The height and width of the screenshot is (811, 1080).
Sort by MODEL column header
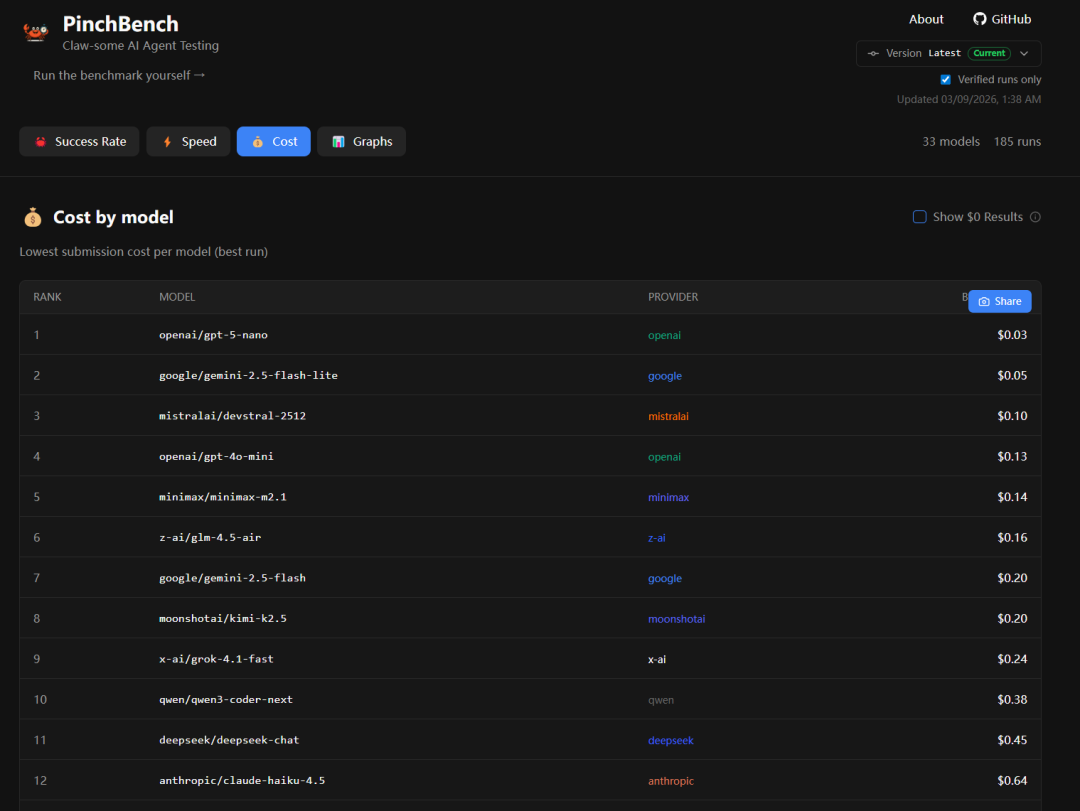click(x=177, y=297)
